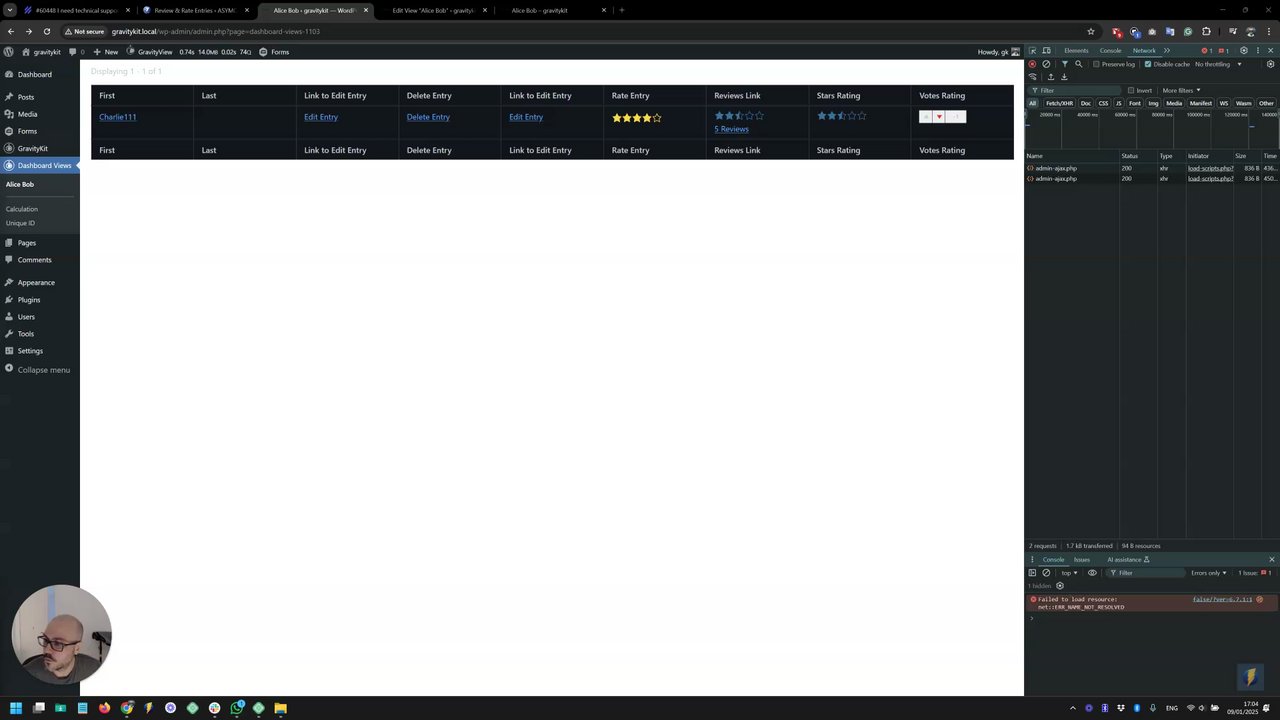
Task: Toggle the network filter funnel icon
Action: (x=1064, y=64)
